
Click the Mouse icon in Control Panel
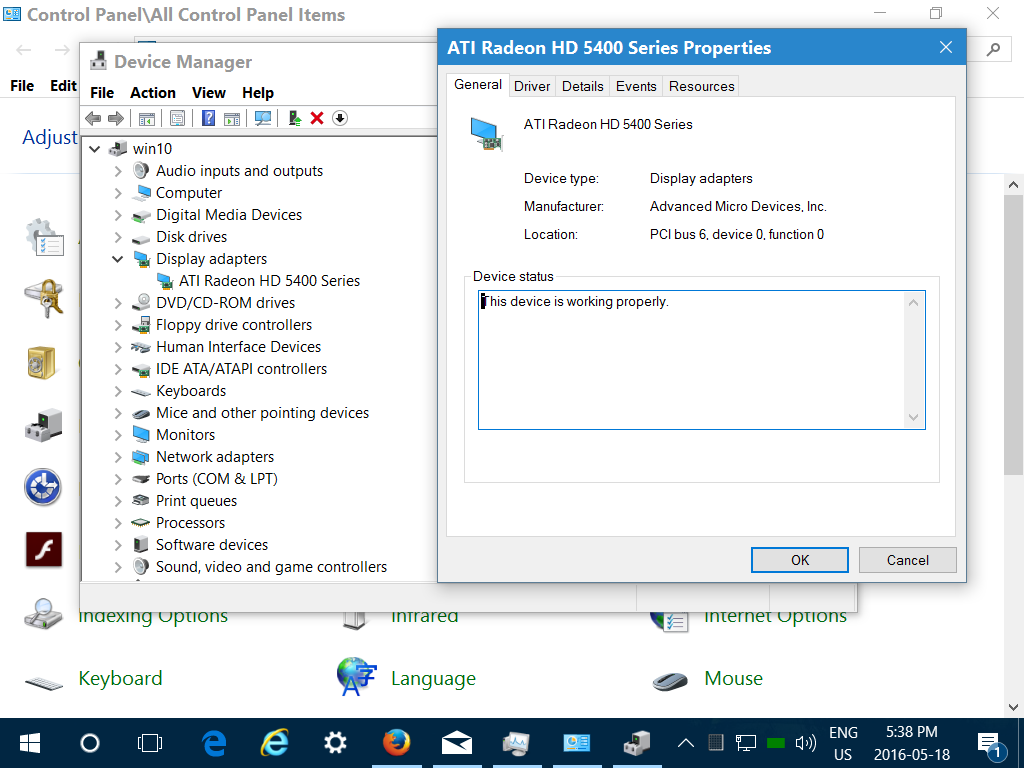[669, 680]
